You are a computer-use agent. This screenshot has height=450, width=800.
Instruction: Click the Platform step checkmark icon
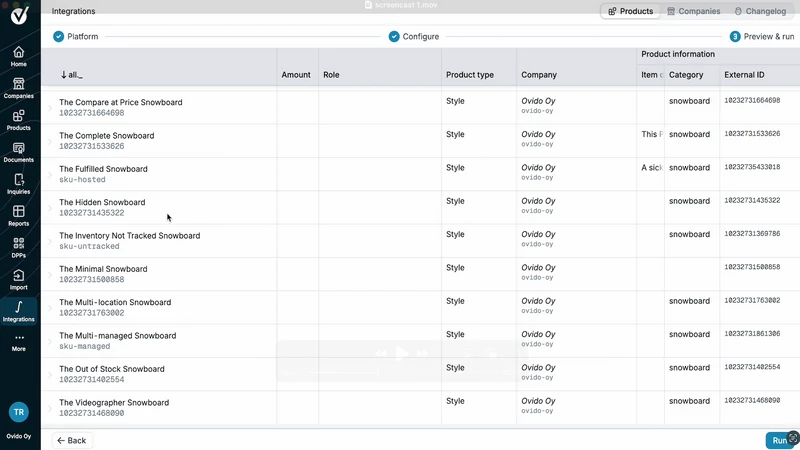click(59, 36)
